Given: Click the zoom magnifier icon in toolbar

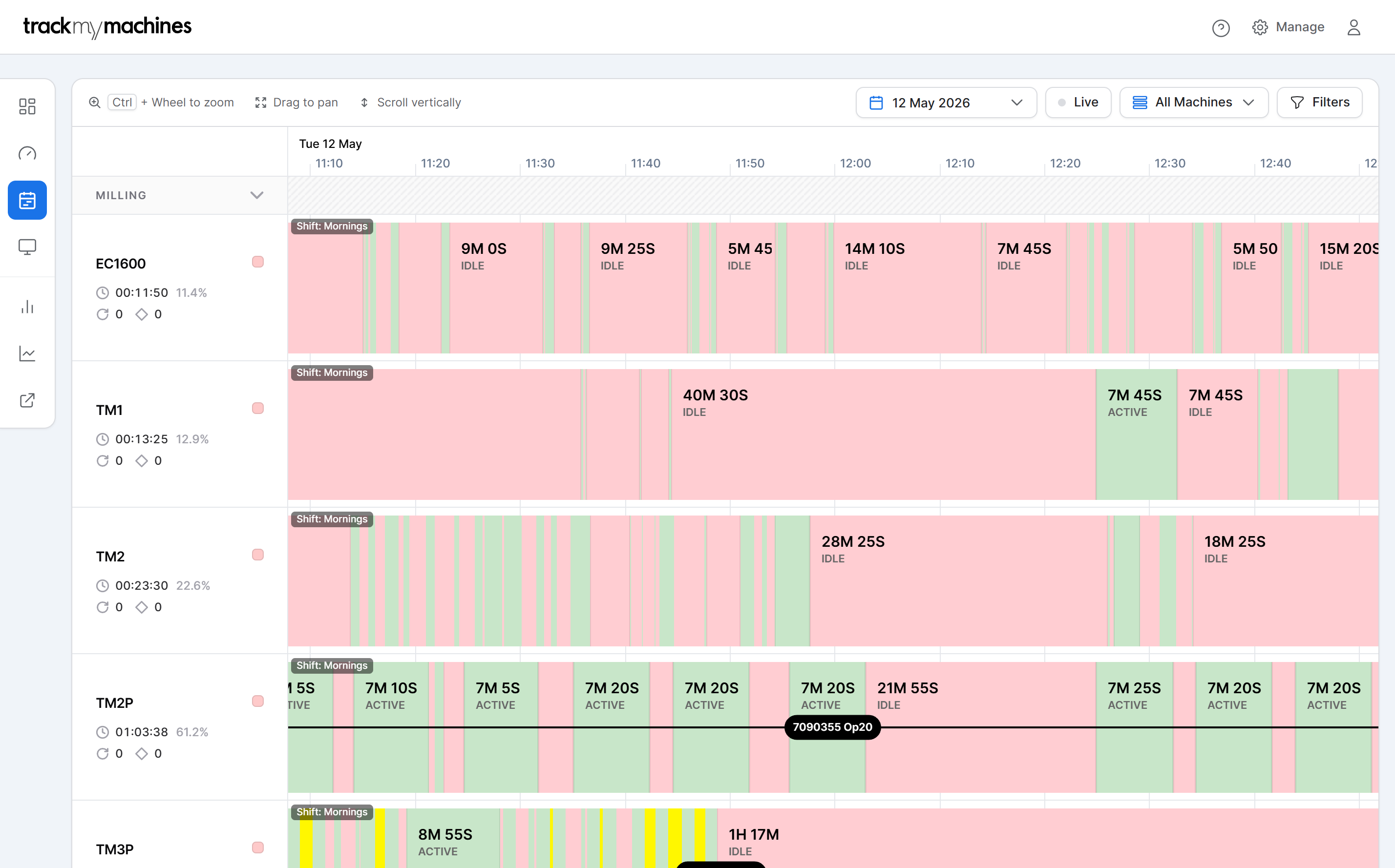Looking at the screenshot, I should pyautogui.click(x=95, y=102).
